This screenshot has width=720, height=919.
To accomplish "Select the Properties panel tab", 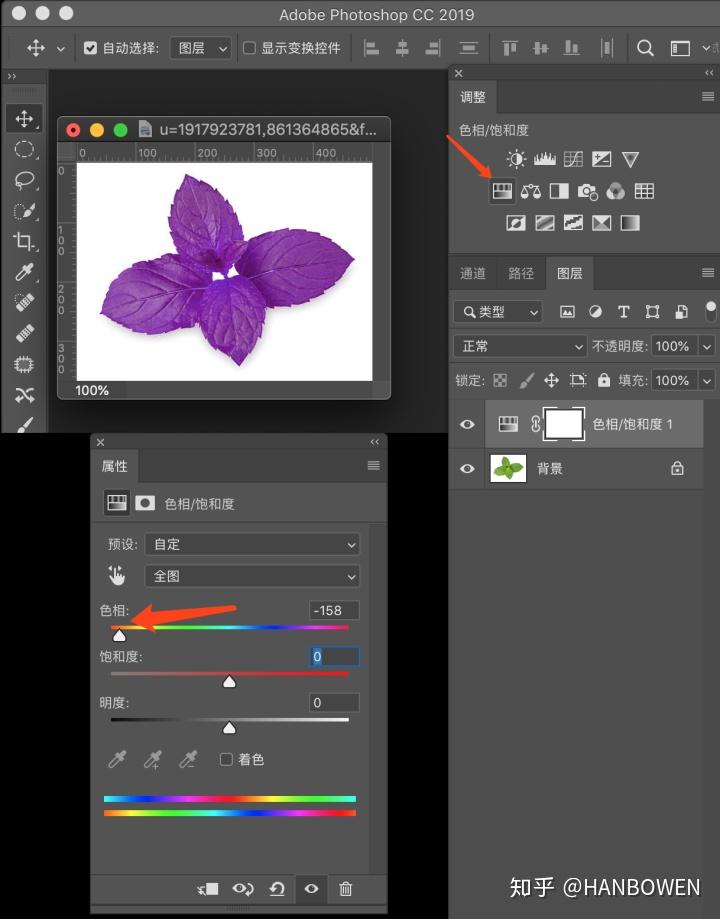I will [114, 467].
